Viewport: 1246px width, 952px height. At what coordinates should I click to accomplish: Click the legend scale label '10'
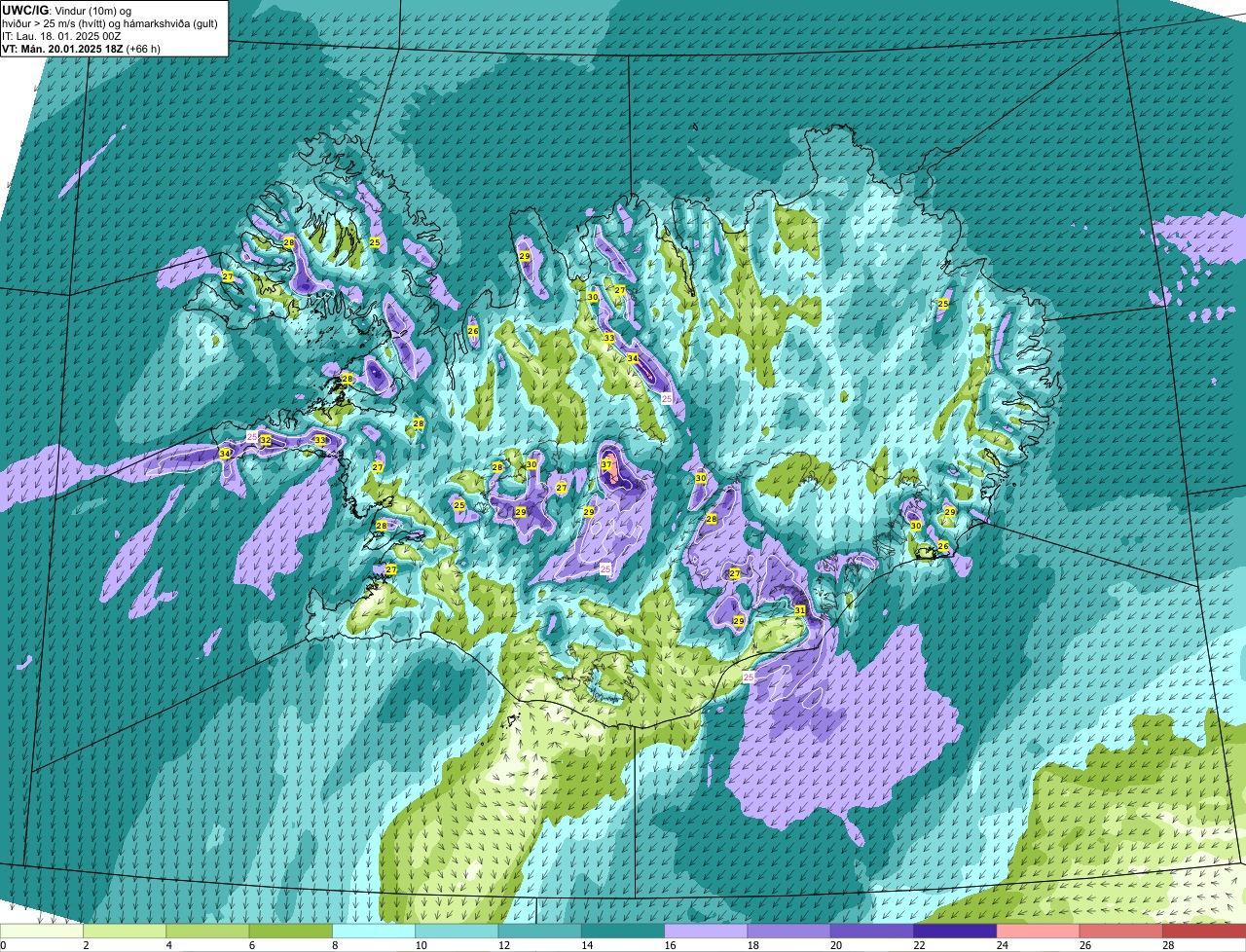pos(421,945)
